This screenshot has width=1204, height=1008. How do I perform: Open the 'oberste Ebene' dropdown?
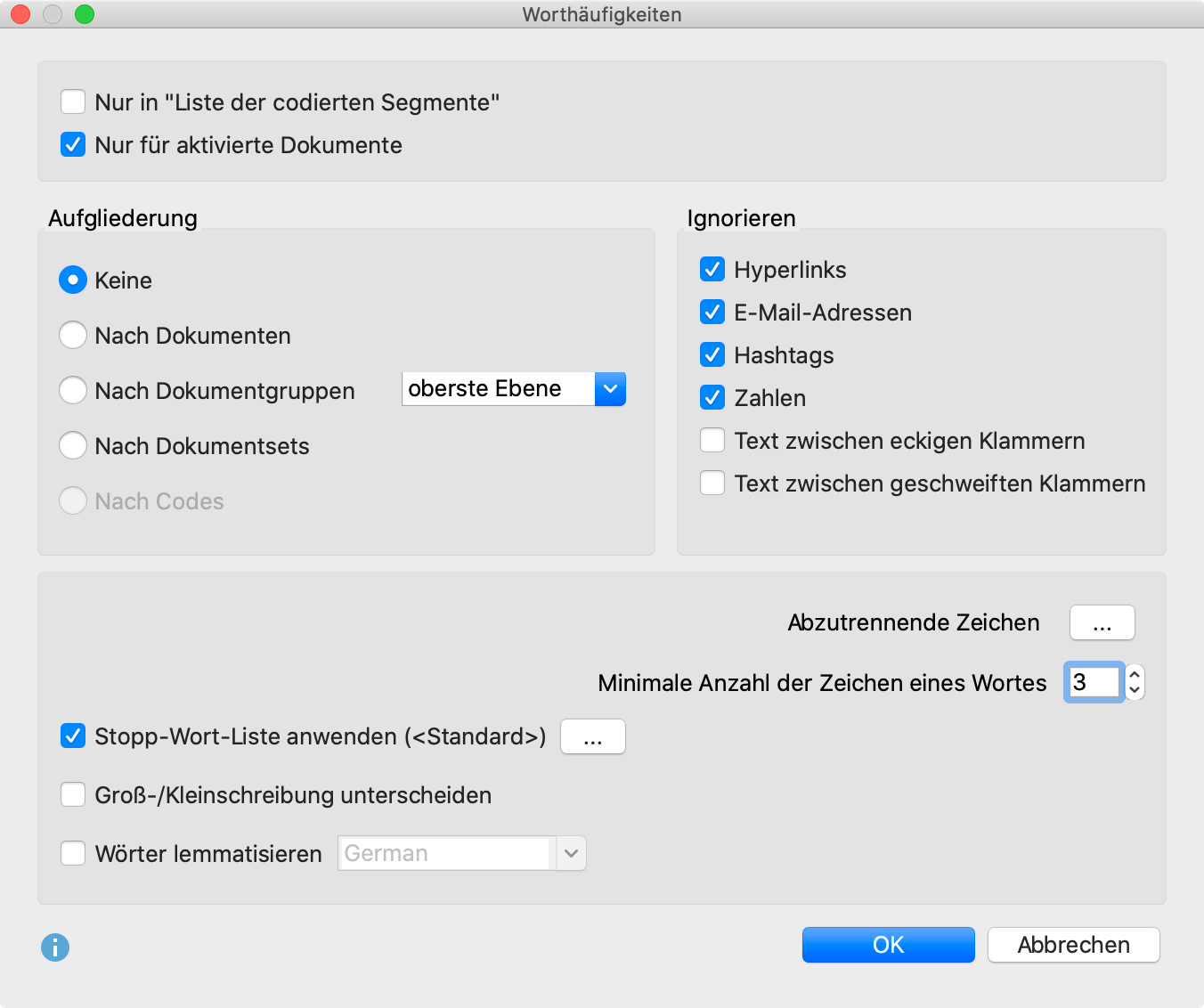[514, 389]
